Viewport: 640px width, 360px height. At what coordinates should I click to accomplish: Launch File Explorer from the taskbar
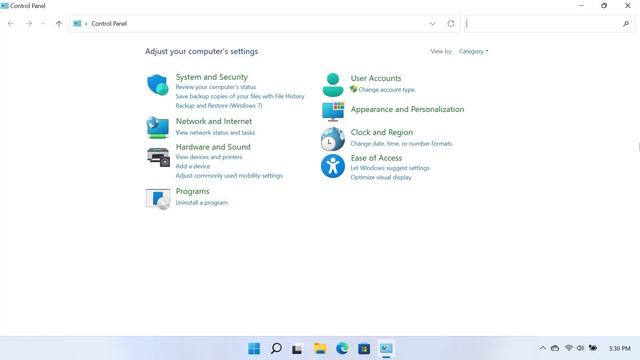320,349
